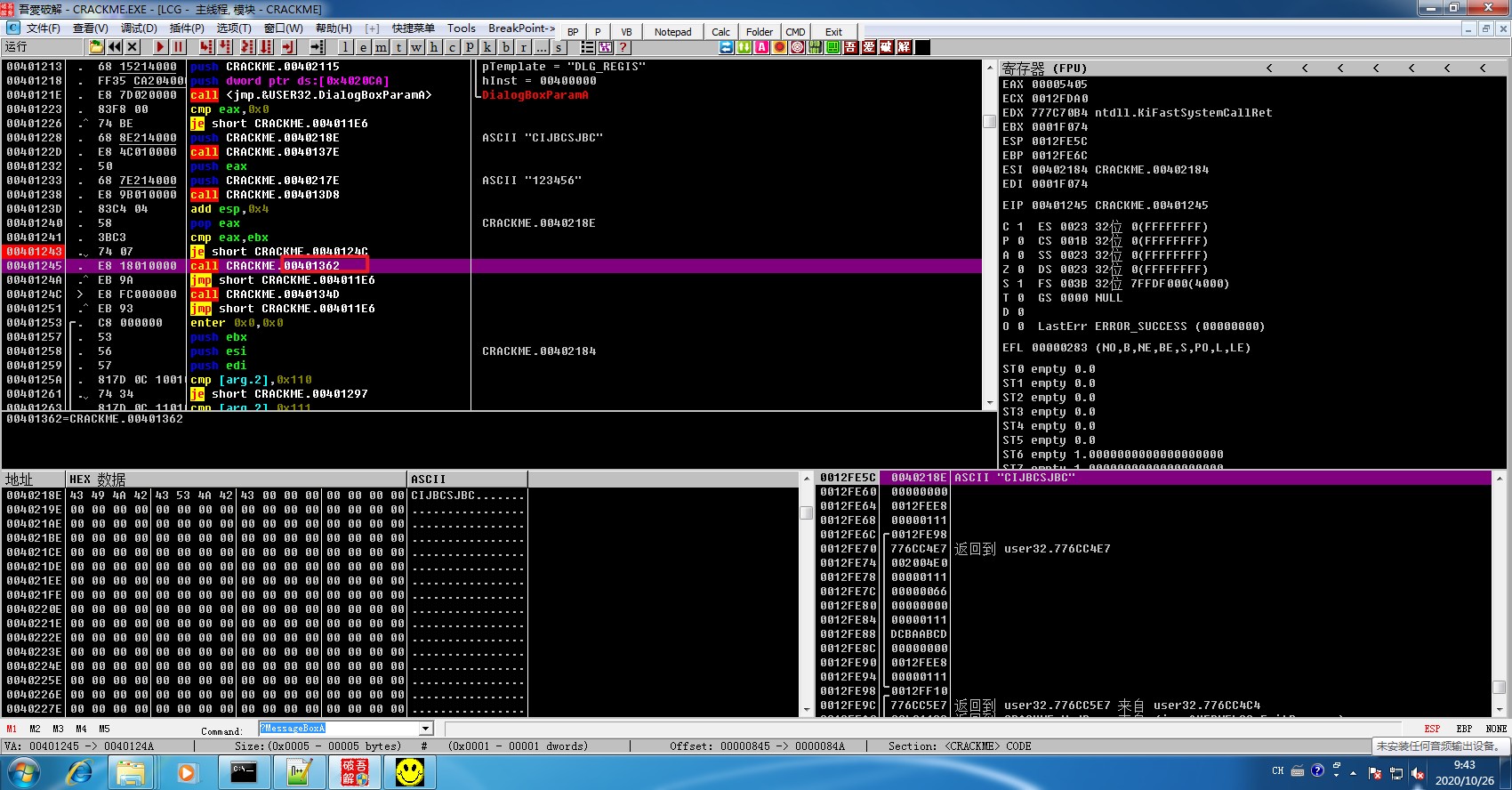Viewport: 1512px width, 790px height.
Task: Restart the program with the rewind icon
Action: coord(116,47)
